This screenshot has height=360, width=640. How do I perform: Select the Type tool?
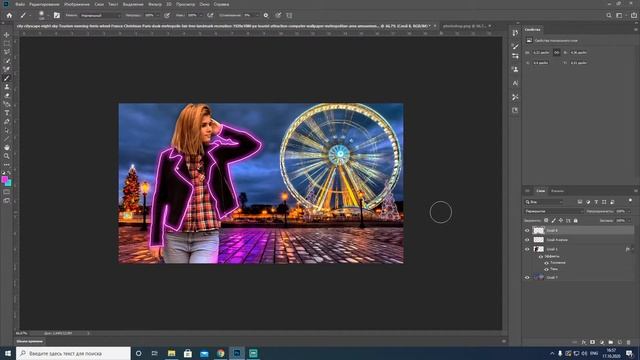[7, 113]
